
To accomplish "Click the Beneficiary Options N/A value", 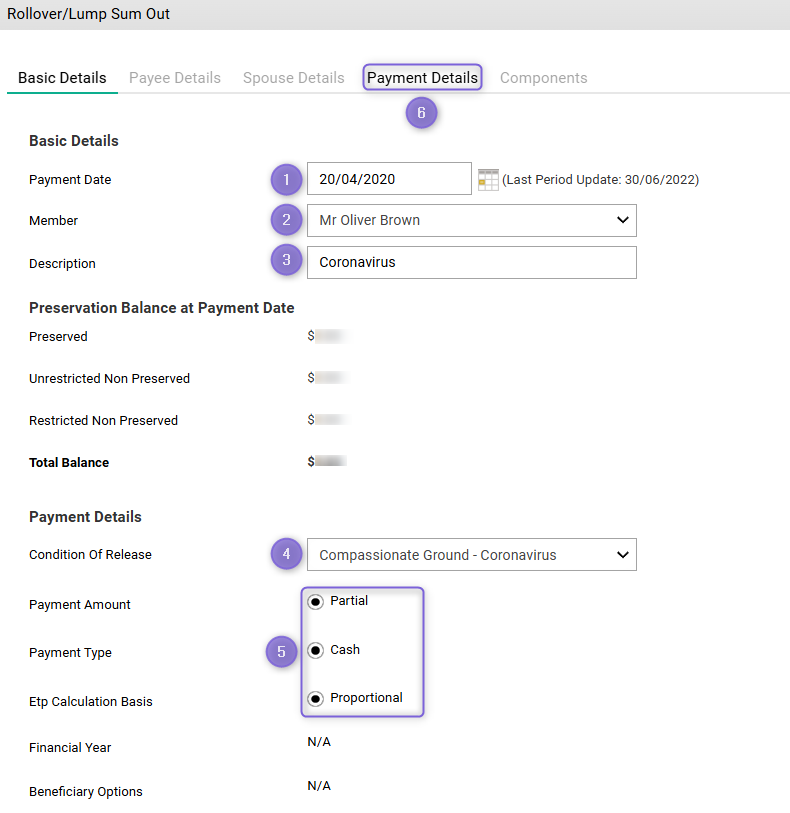I will click(319, 786).
